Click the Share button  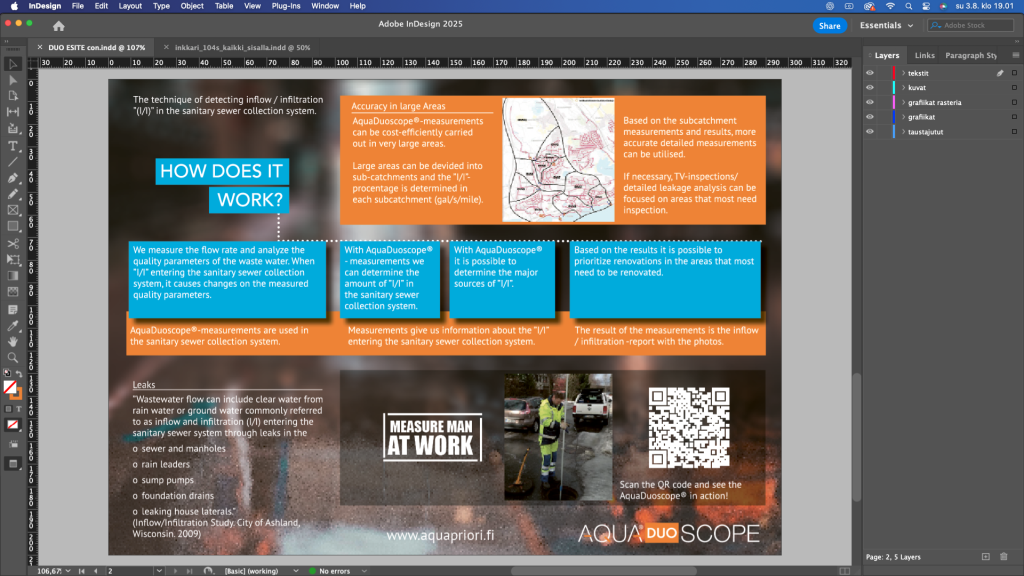(x=829, y=25)
